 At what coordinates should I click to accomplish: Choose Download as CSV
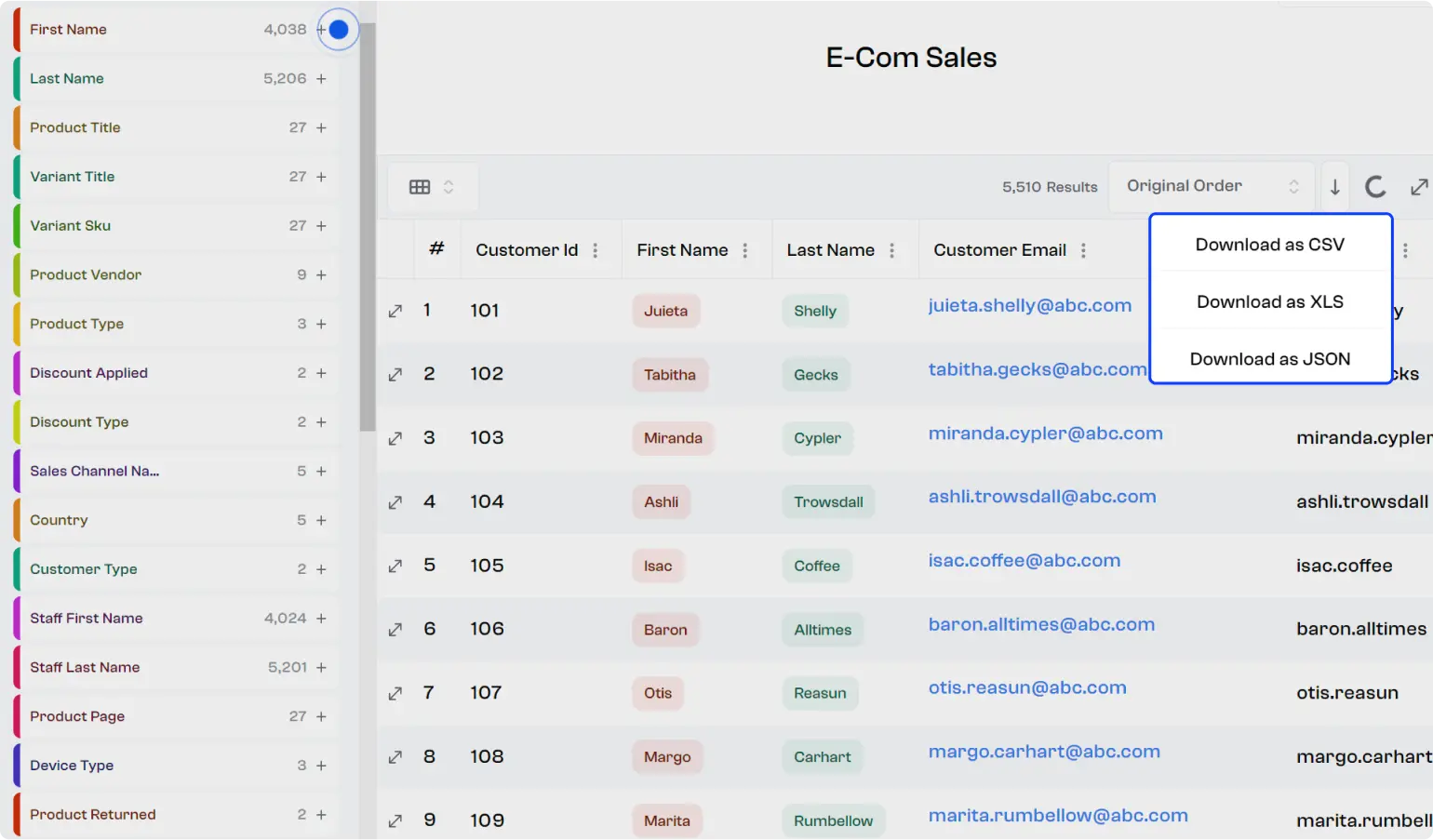pyautogui.click(x=1270, y=245)
